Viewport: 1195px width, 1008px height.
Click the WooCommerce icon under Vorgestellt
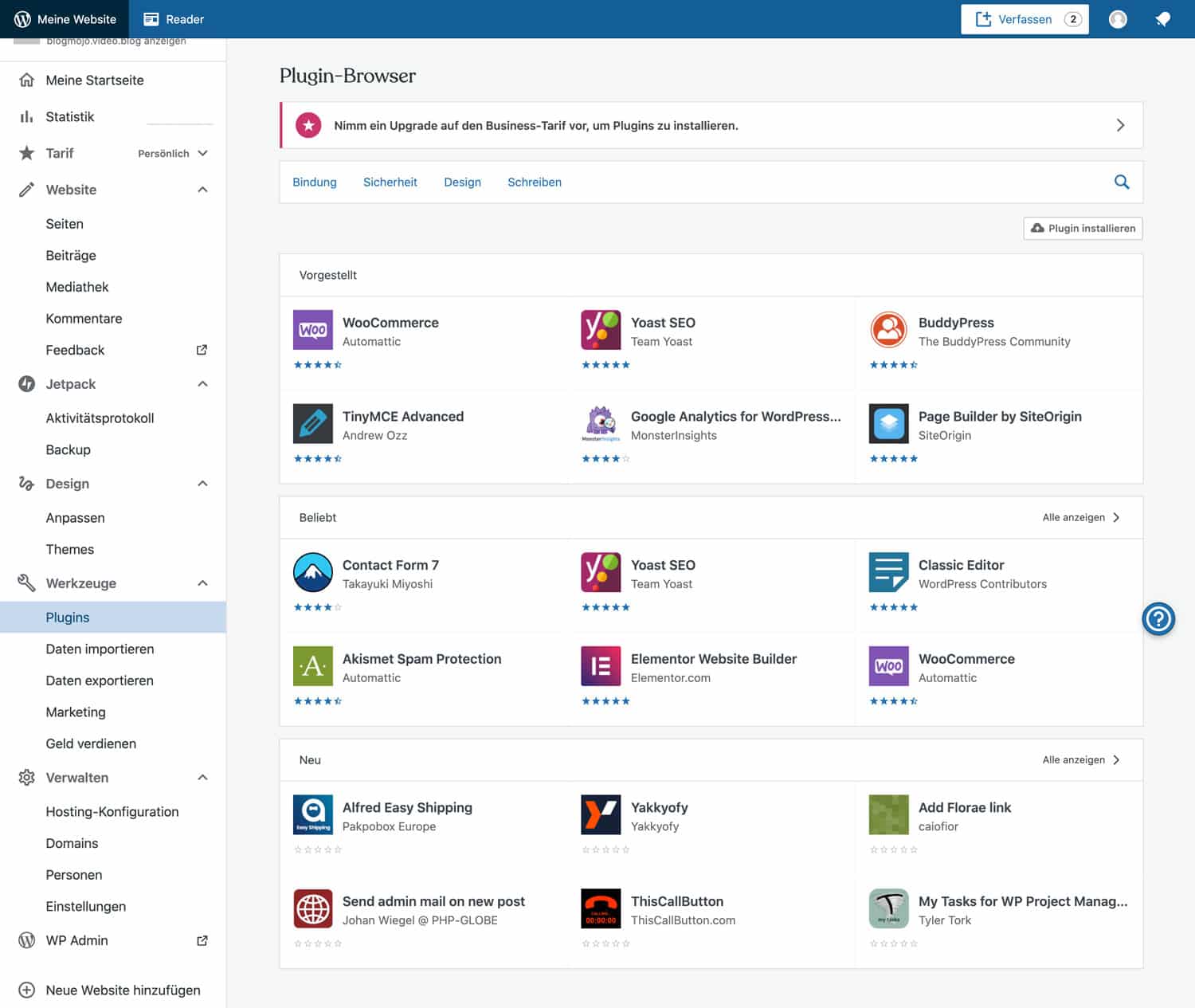313,330
